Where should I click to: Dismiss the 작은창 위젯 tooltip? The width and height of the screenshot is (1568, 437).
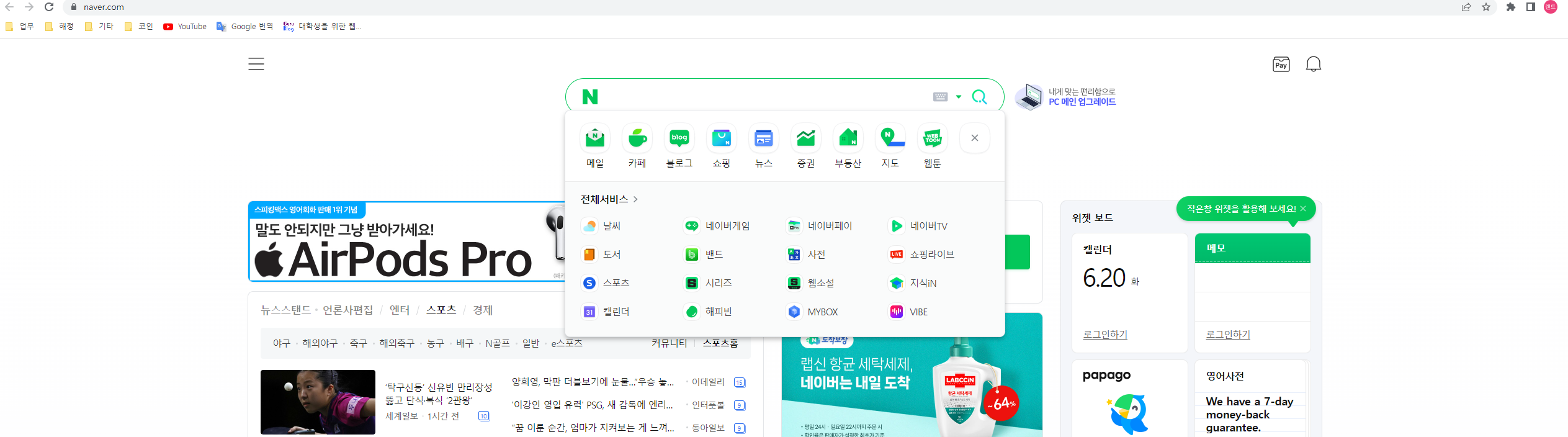coord(1303,209)
